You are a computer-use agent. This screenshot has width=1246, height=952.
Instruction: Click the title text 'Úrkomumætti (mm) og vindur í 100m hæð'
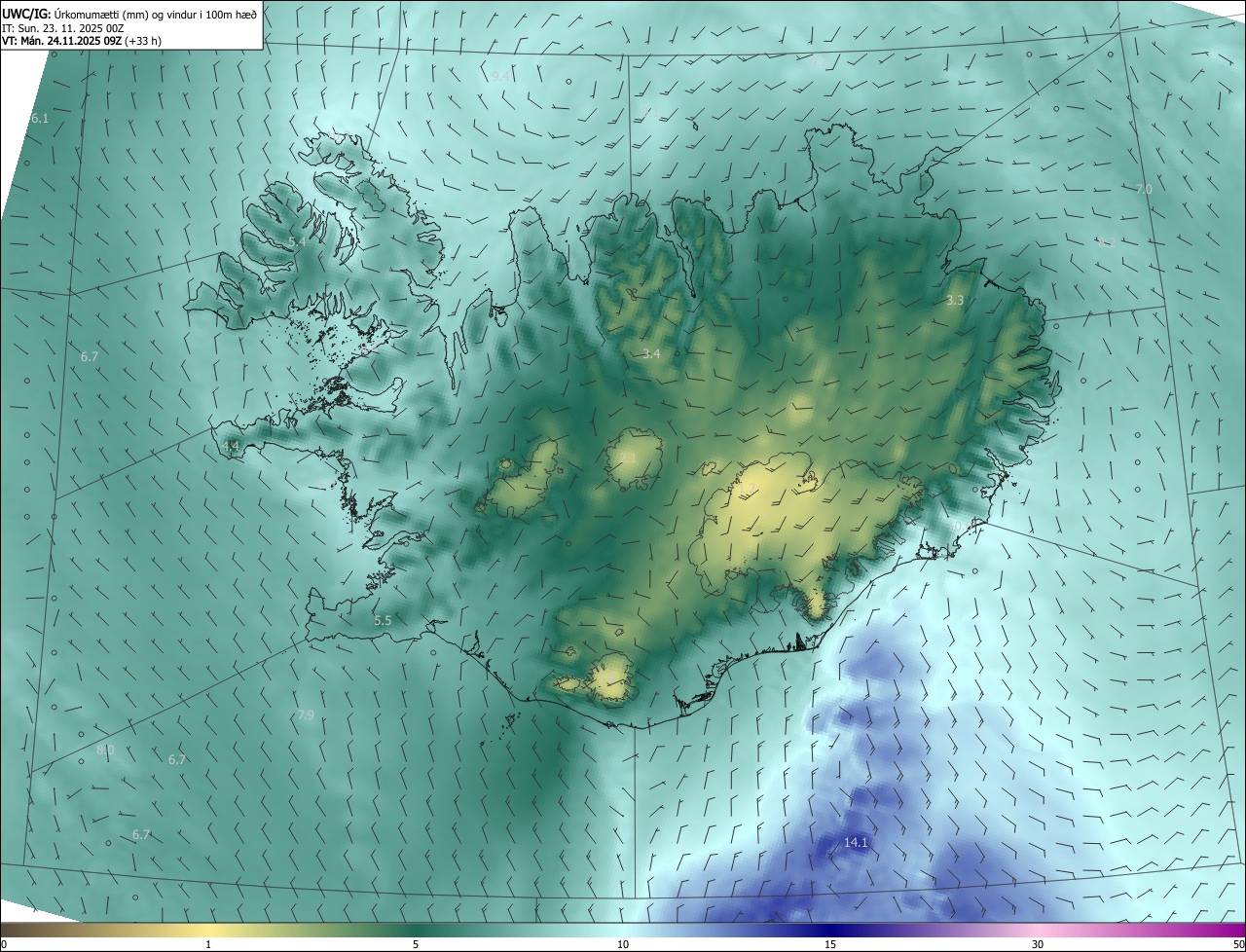coord(156,14)
